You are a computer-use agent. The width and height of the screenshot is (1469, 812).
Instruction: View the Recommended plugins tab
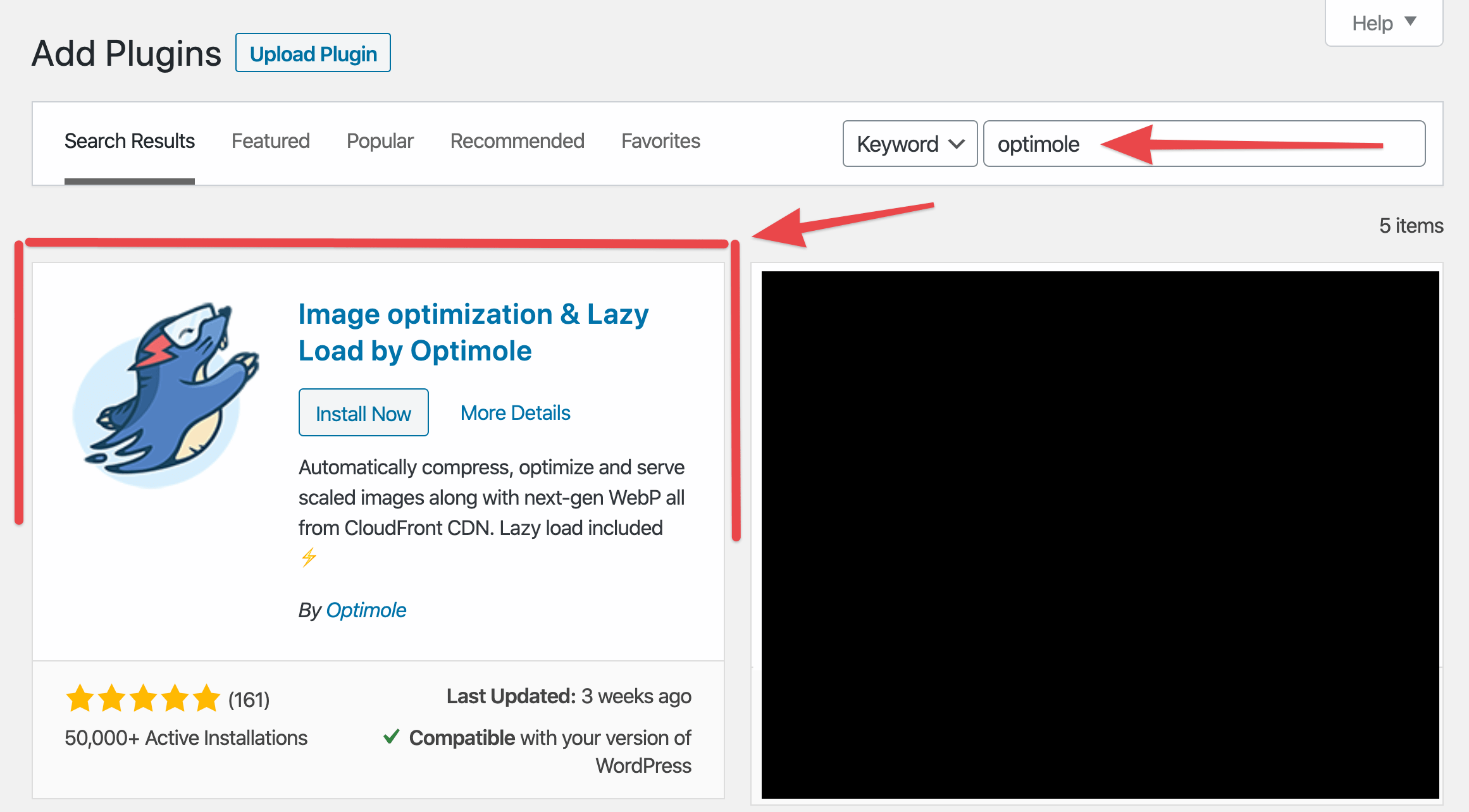pos(517,141)
